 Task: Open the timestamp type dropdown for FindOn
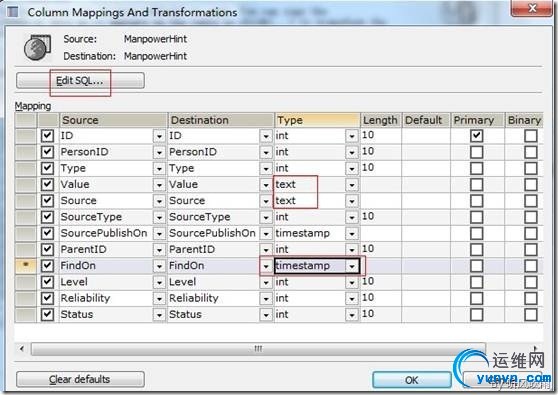point(352,266)
